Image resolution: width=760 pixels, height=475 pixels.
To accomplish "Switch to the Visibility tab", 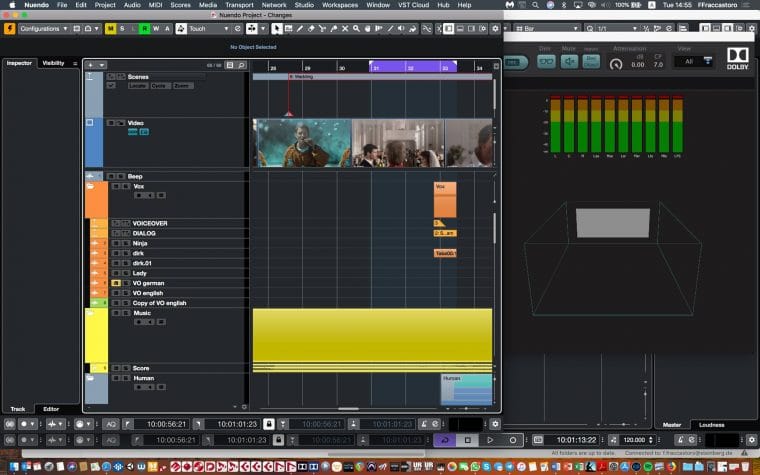I will coord(55,63).
